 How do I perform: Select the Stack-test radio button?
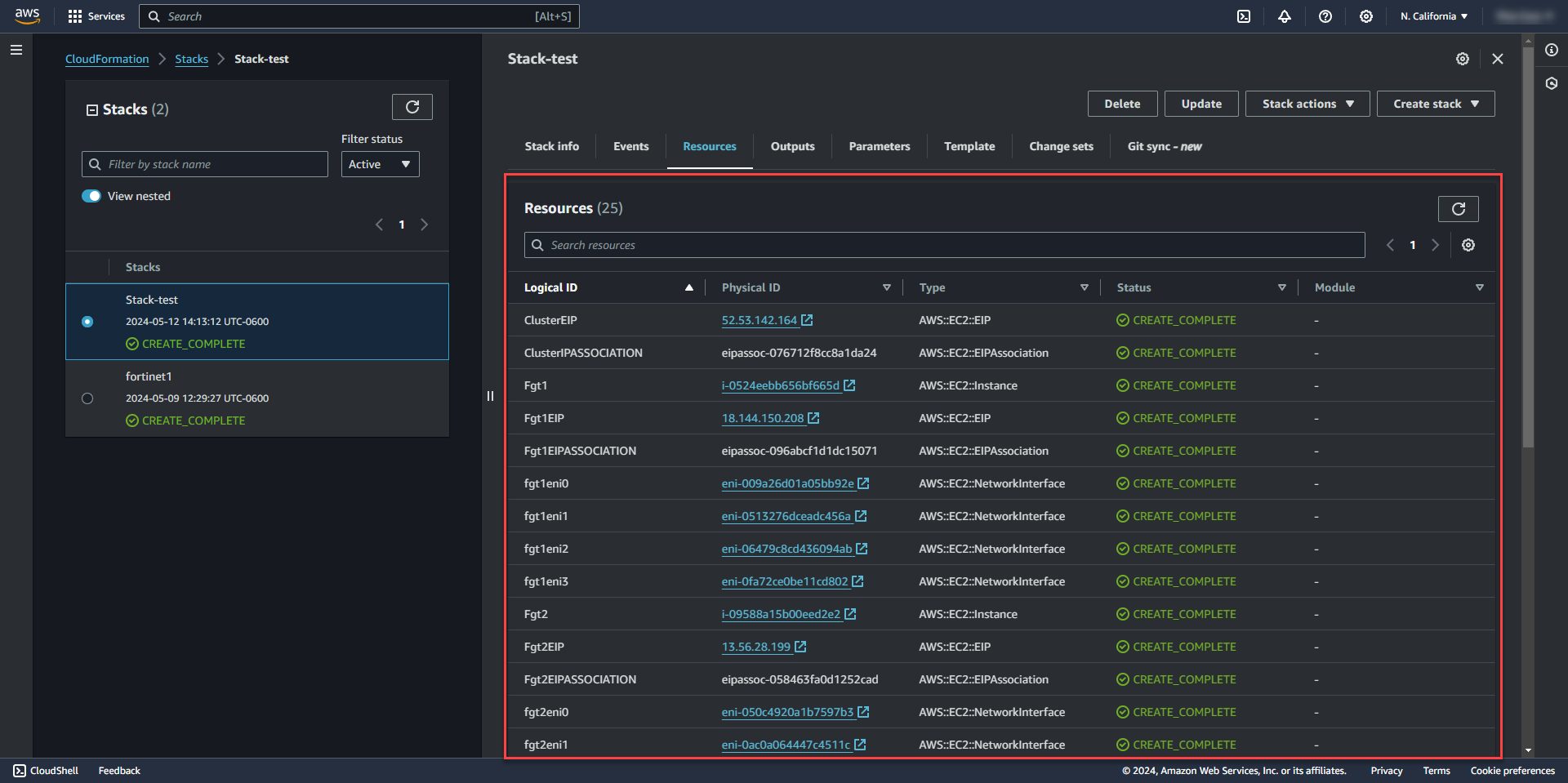click(x=87, y=322)
